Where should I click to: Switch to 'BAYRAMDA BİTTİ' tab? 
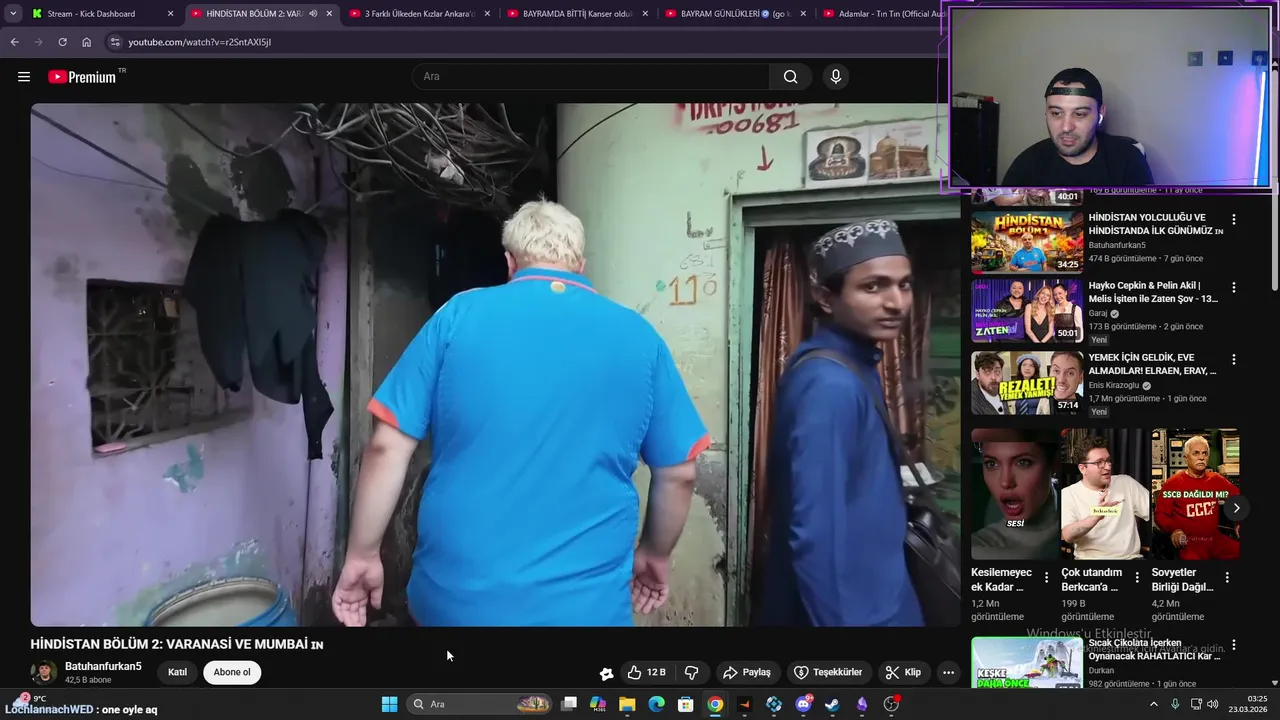tap(577, 14)
